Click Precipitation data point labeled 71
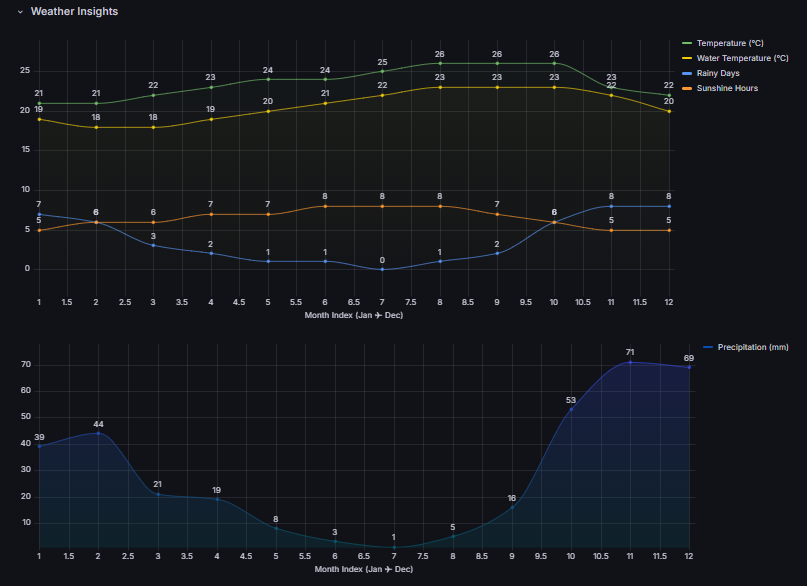Image resolution: width=807 pixels, height=586 pixels. click(x=630, y=362)
